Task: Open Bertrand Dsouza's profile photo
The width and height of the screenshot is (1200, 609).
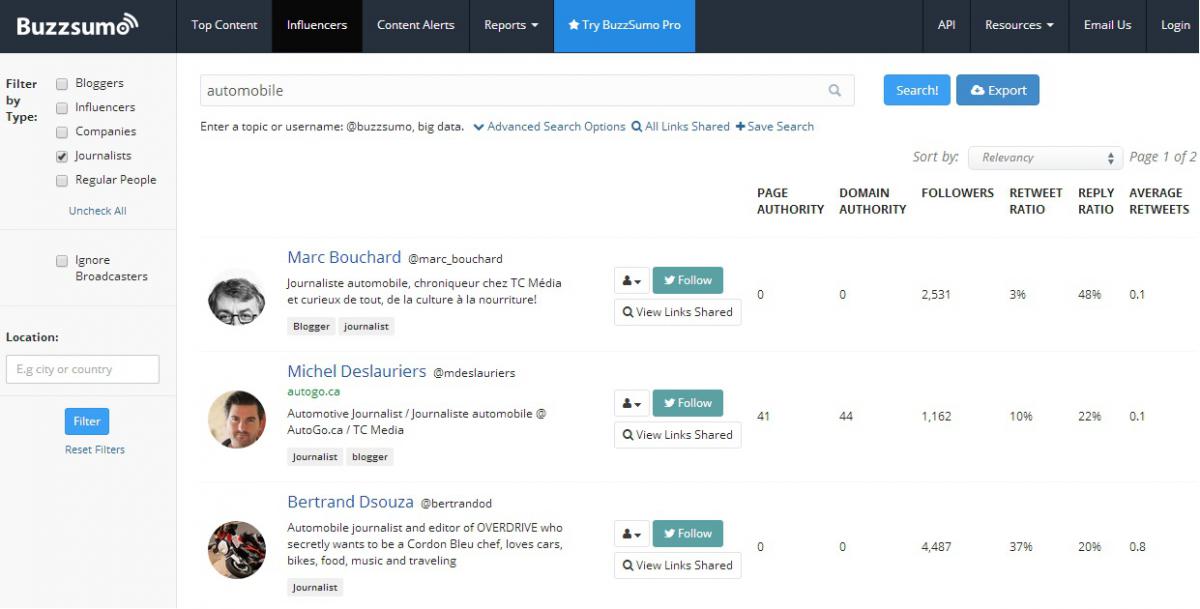Action: click(237, 549)
